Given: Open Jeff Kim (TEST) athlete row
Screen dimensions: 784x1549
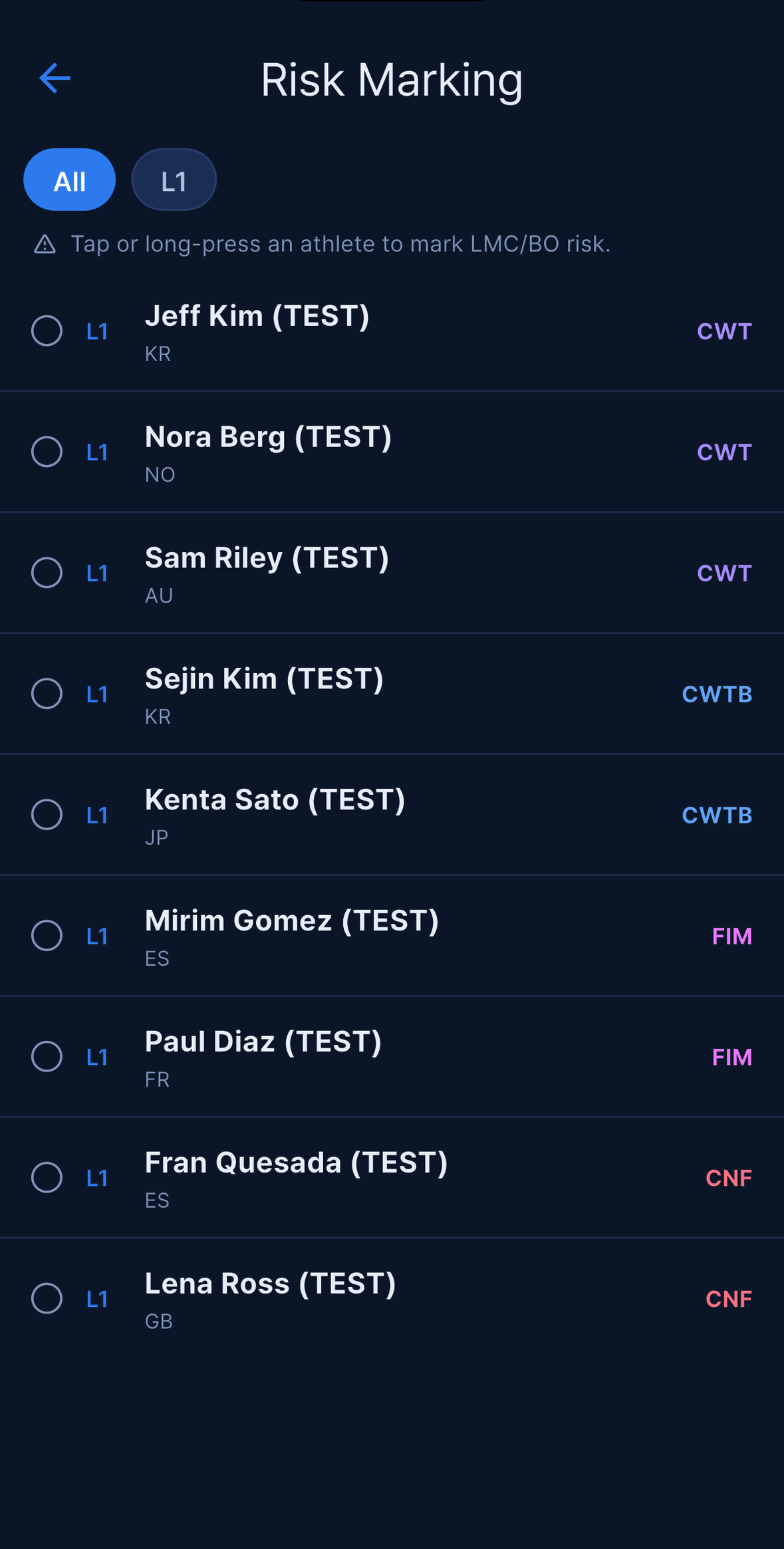Looking at the screenshot, I should (x=392, y=331).
